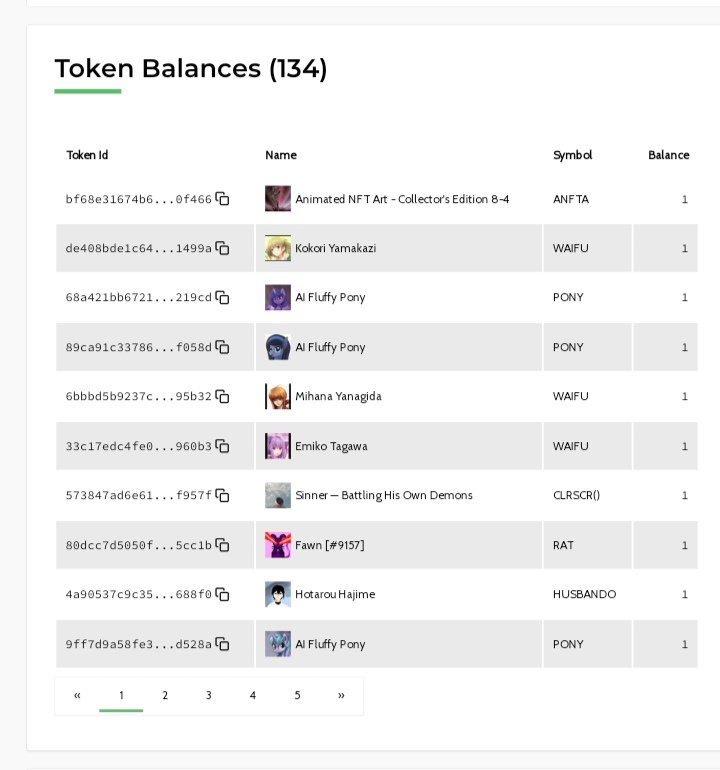Copy token id 33c17edc4fe0...960b3
Viewport: 720px width, 770px height.
click(222, 446)
